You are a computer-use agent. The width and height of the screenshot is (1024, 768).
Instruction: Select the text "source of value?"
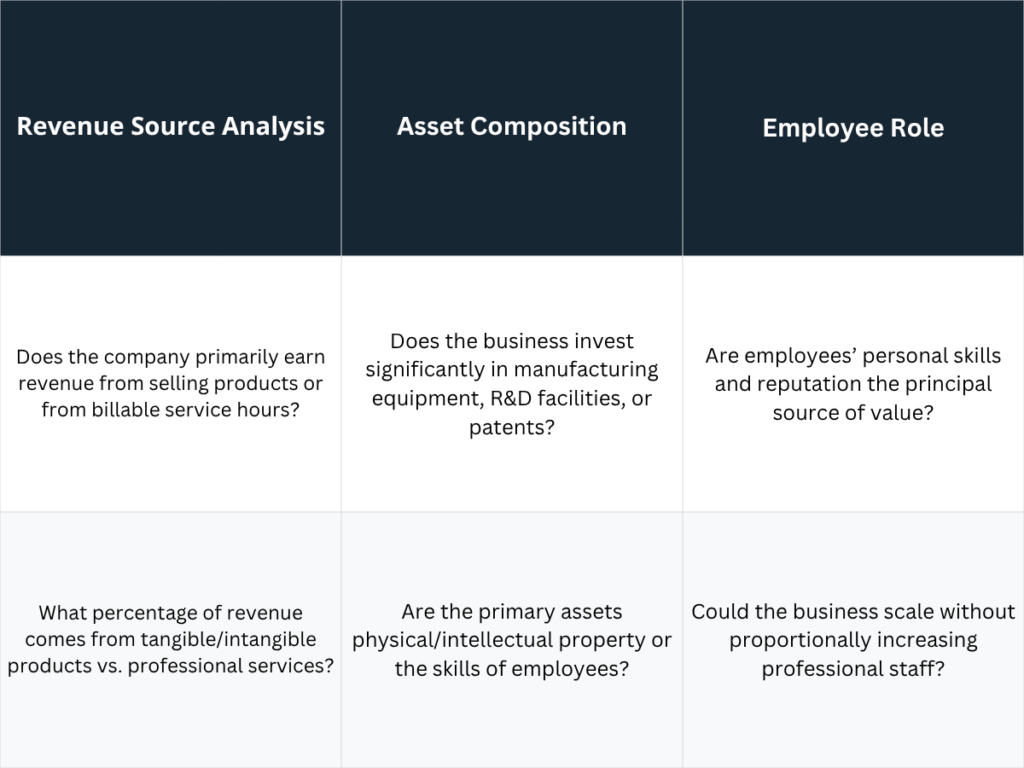[853, 412]
